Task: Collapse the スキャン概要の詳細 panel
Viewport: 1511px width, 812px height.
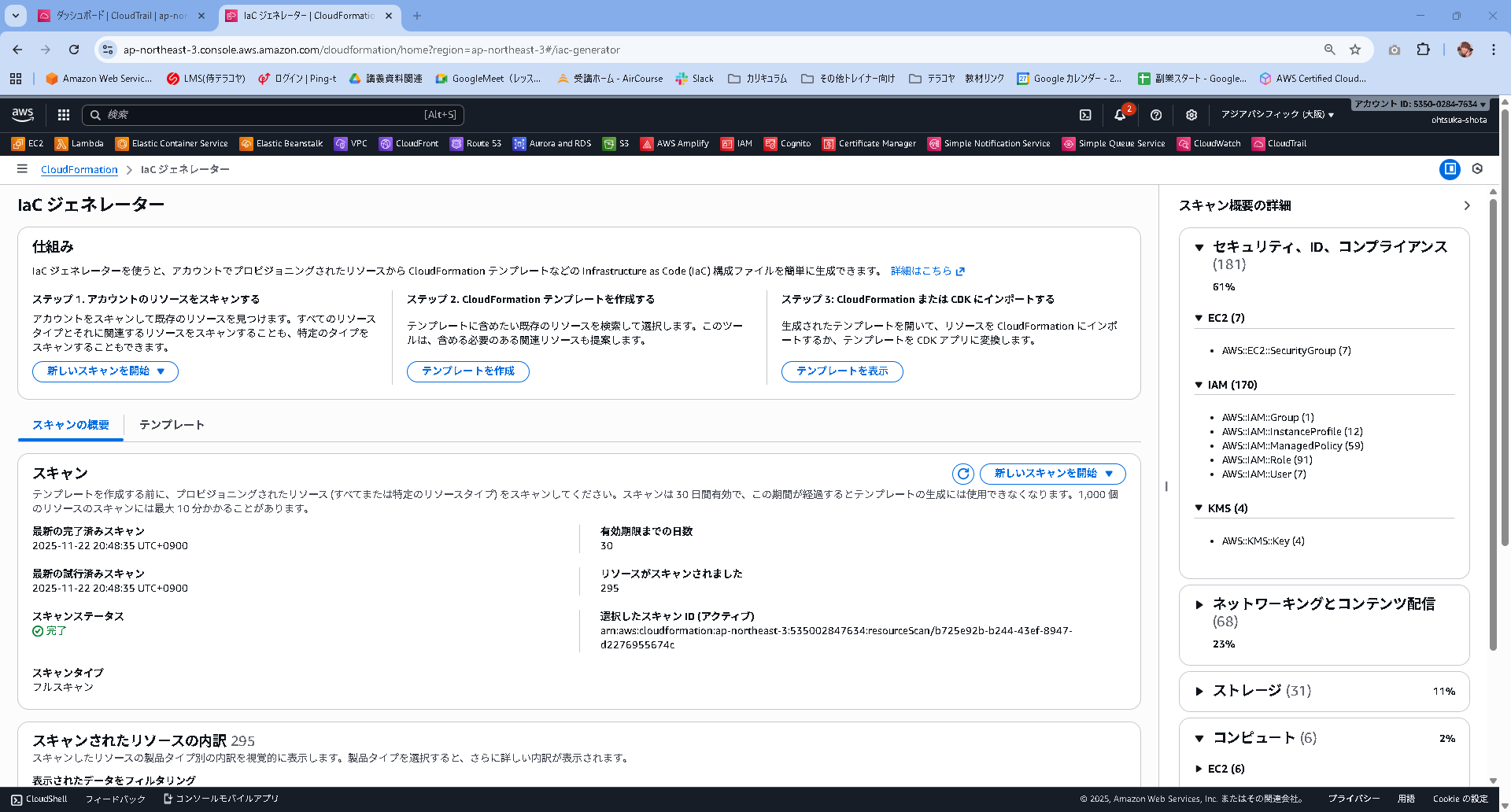Action: pos(1467,205)
